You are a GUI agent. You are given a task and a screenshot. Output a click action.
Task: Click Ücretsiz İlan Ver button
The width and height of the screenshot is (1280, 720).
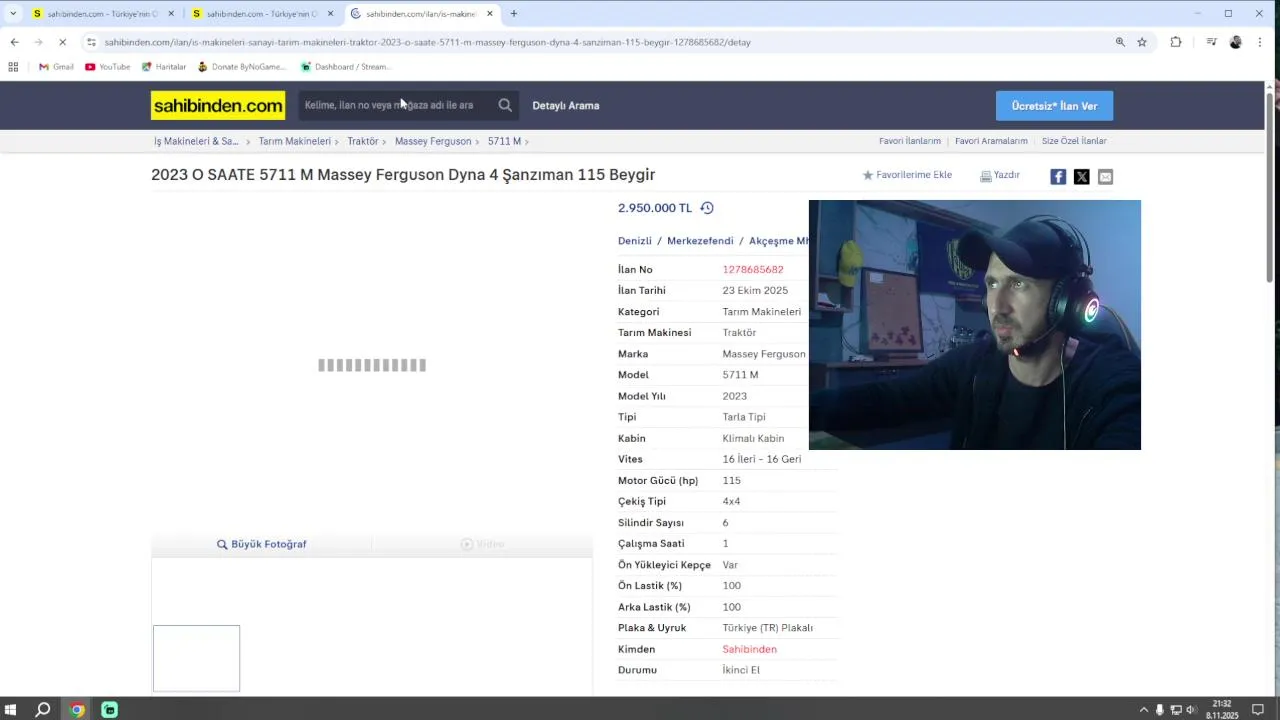click(1054, 106)
